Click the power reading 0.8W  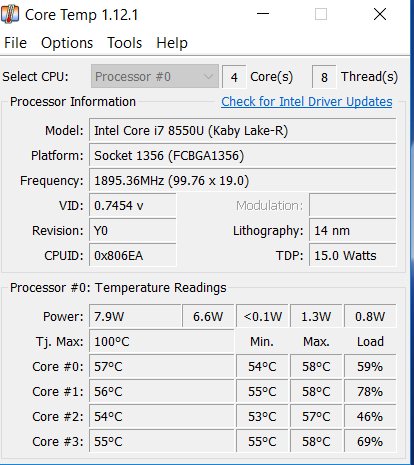pos(370,316)
